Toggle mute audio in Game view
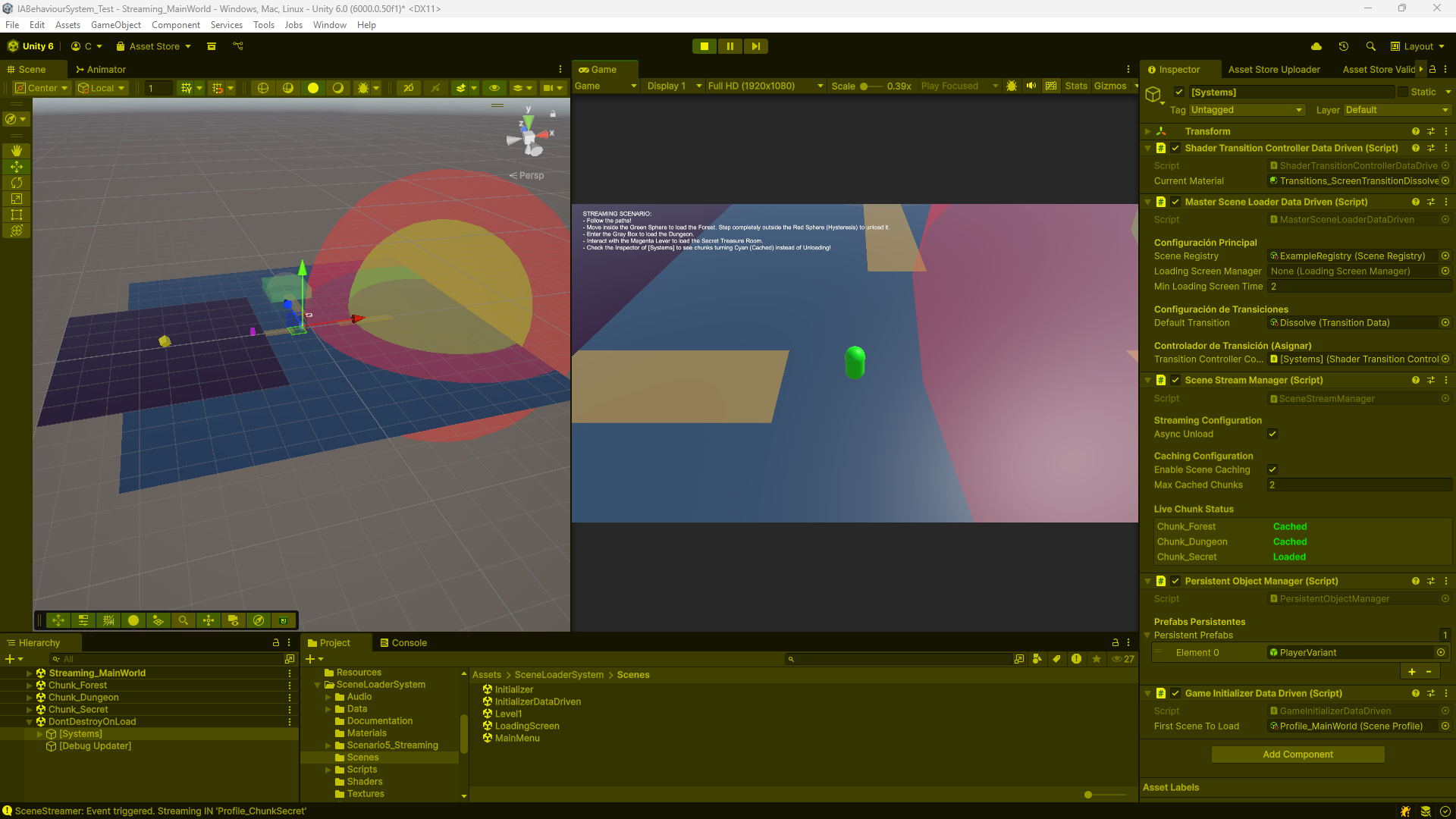Image resolution: width=1456 pixels, height=819 pixels. coord(1031,86)
